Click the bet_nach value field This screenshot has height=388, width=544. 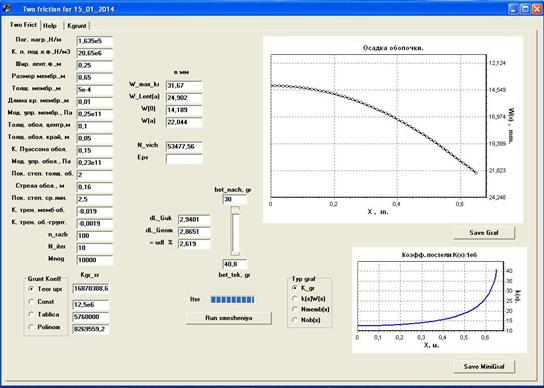(235, 199)
